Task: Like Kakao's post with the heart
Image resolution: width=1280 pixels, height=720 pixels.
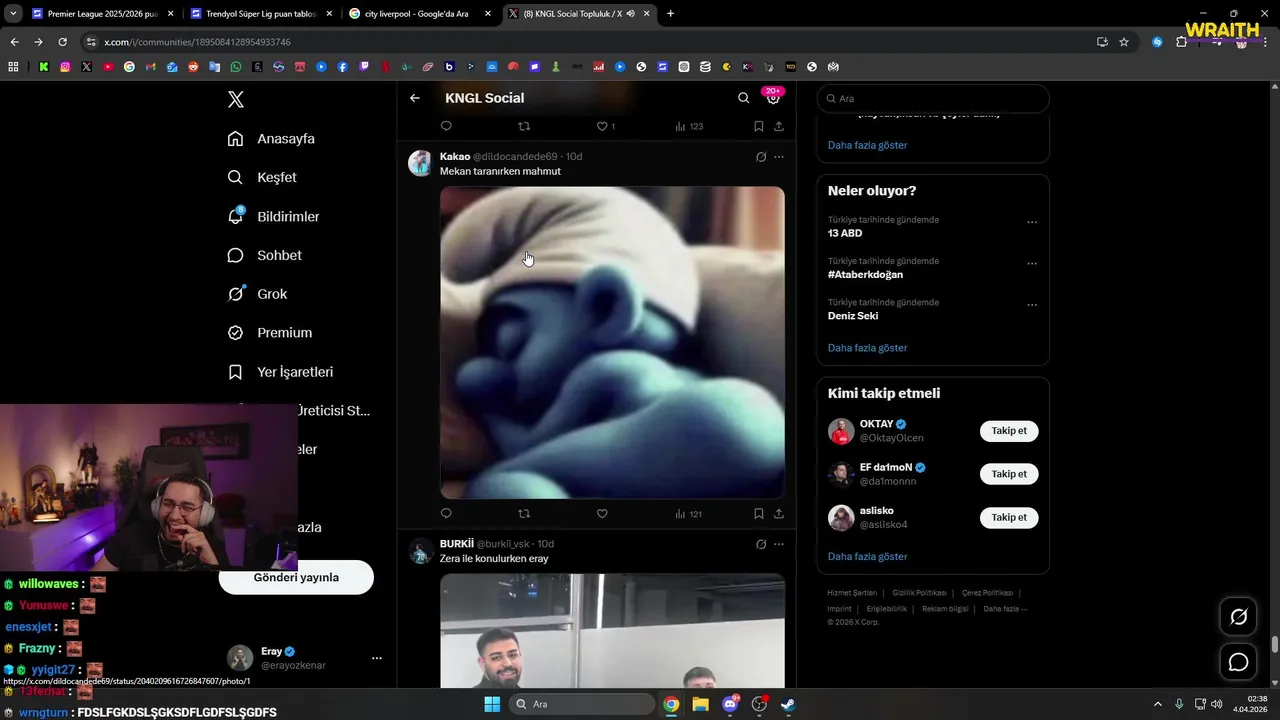Action: 602,514
